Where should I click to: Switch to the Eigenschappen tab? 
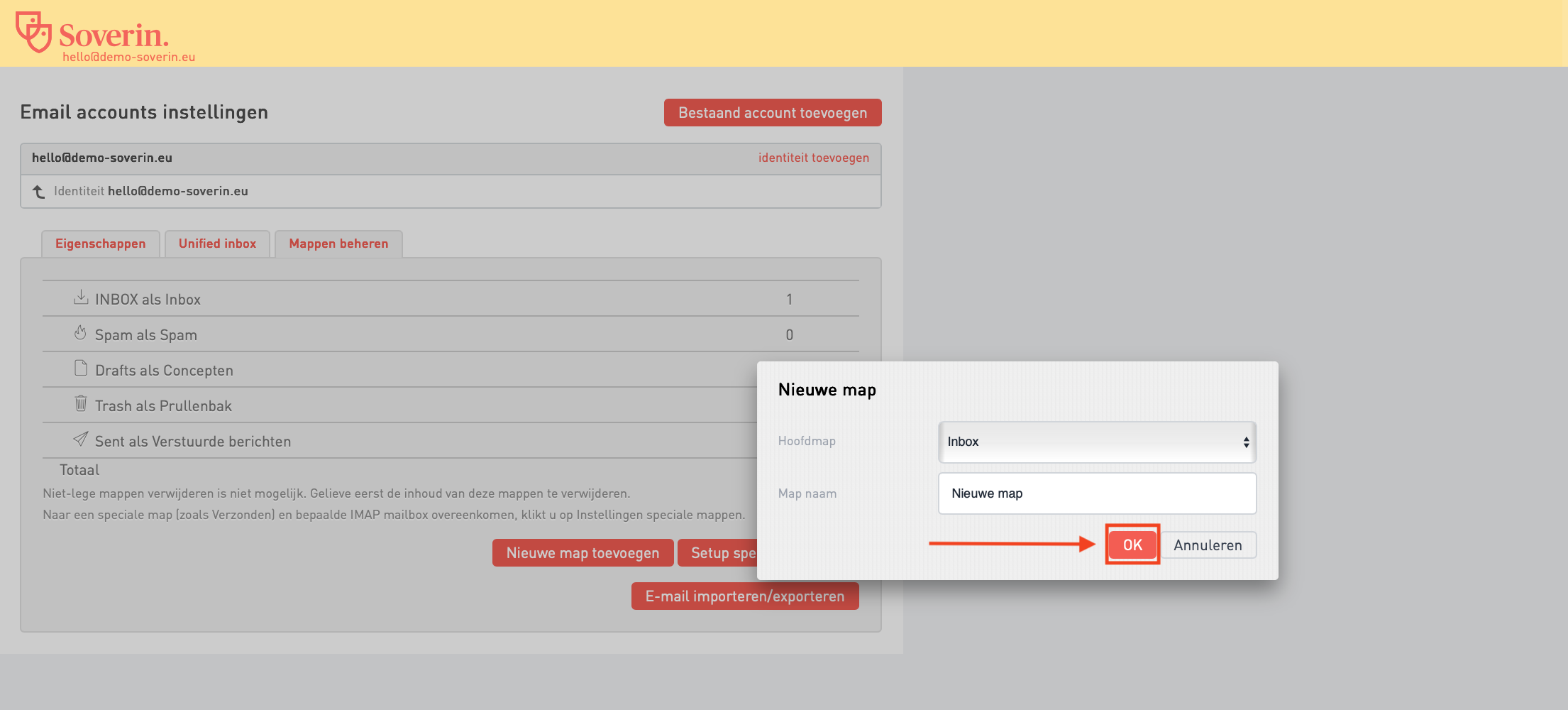click(x=100, y=244)
